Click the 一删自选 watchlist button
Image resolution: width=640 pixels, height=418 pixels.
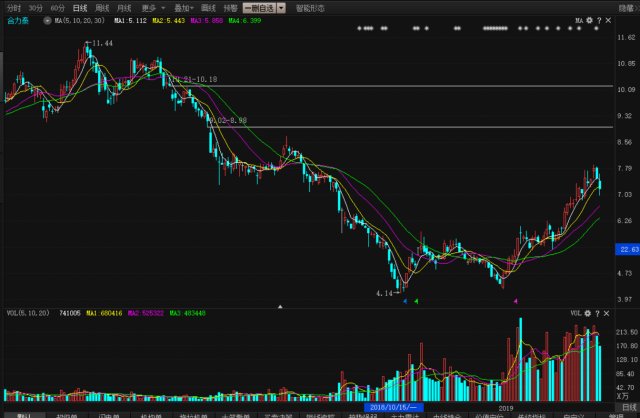258,7
